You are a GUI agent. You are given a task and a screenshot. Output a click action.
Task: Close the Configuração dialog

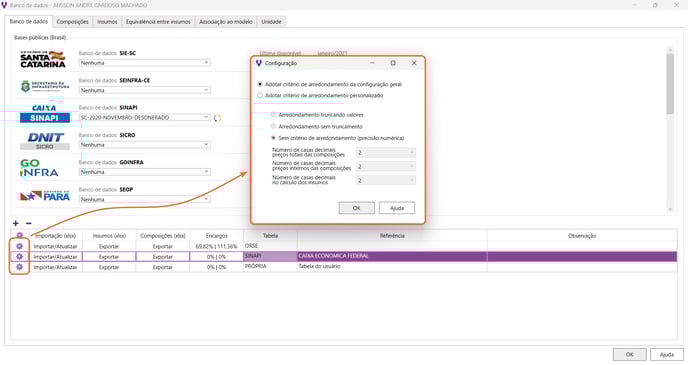414,63
